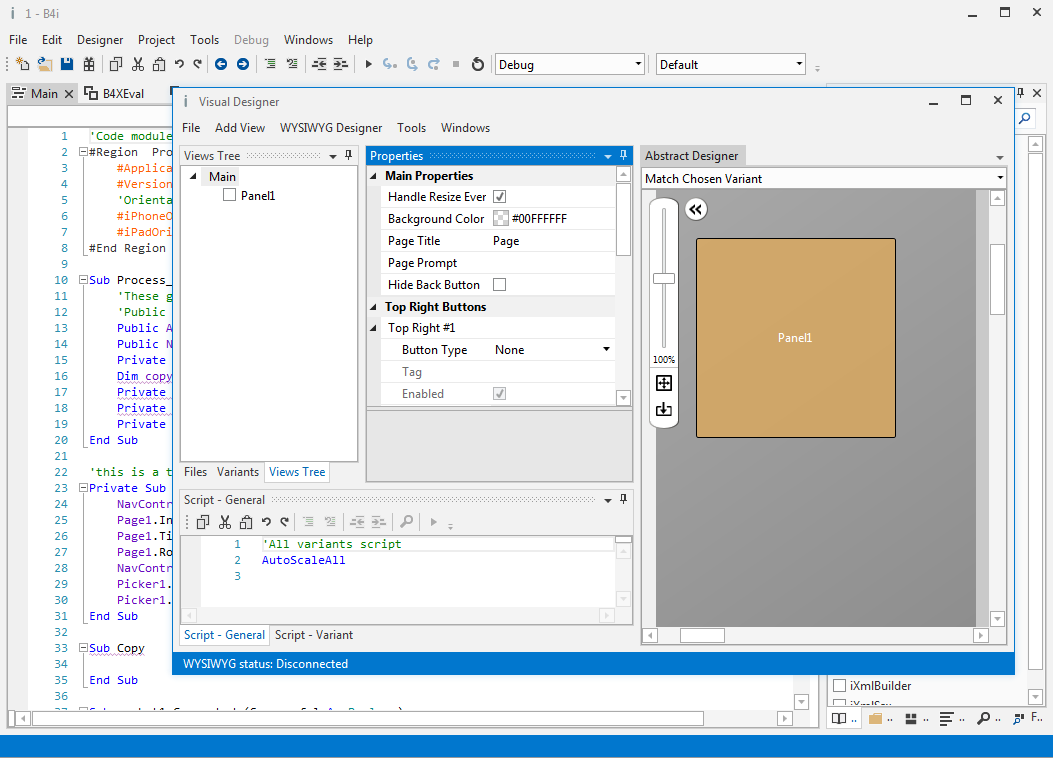Click the Background Color swatch
This screenshot has height=758, width=1053.
[x=500, y=219]
